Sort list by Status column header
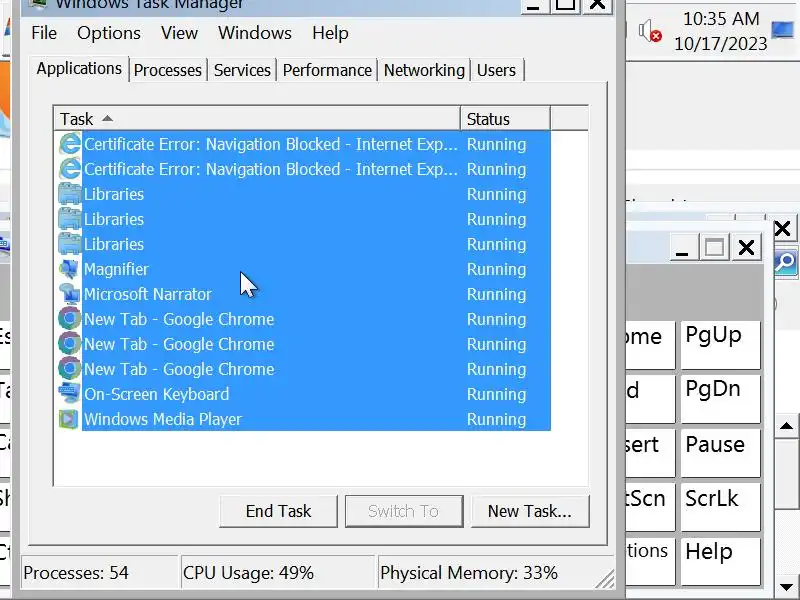 pos(505,119)
